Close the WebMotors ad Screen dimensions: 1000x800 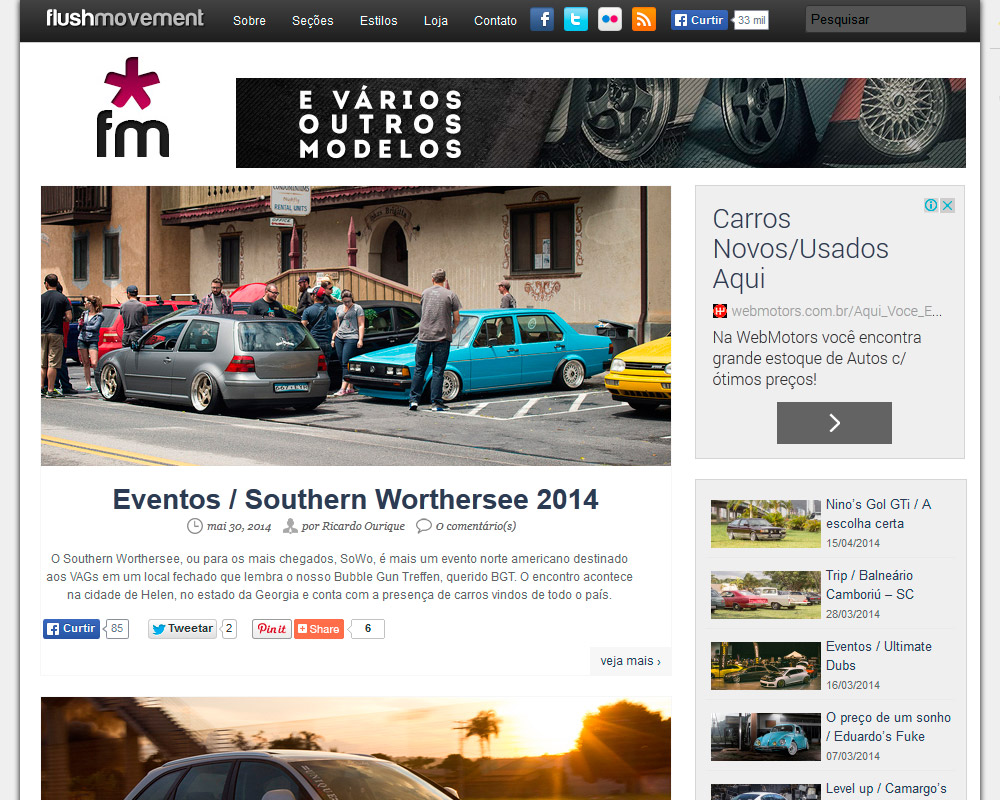(948, 205)
